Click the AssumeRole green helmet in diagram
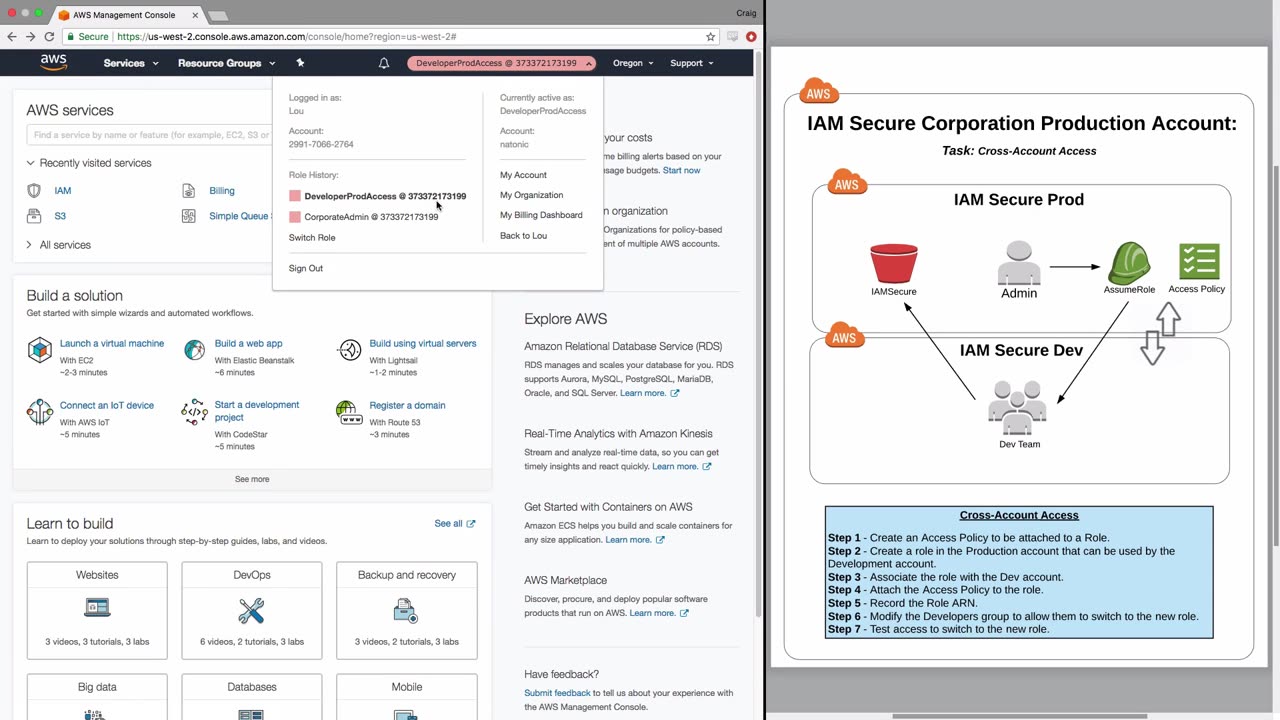The height and width of the screenshot is (720, 1280). click(1129, 262)
